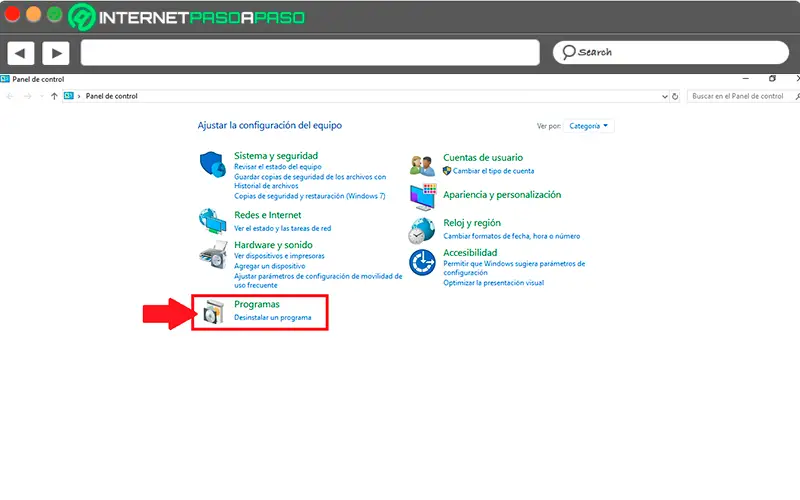Image resolution: width=800 pixels, height=500 pixels.
Task: Open recent locations dropdown arrow
Action: (x=41, y=96)
